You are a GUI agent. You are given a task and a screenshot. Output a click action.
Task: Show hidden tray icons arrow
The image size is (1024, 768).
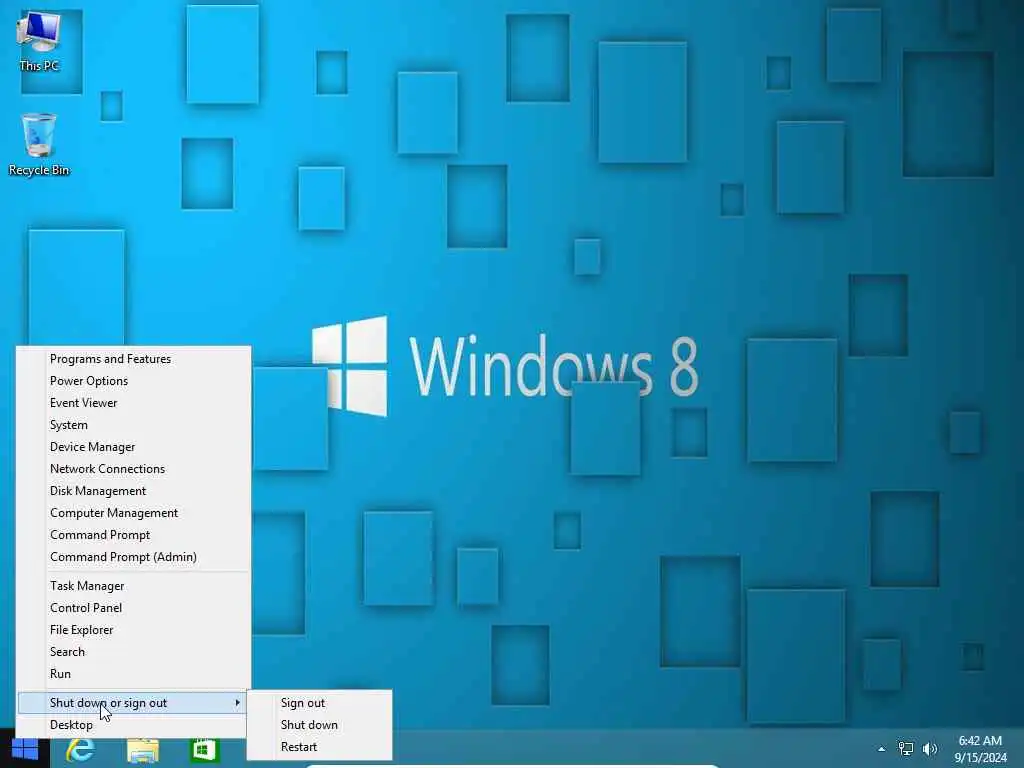pyautogui.click(x=882, y=749)
